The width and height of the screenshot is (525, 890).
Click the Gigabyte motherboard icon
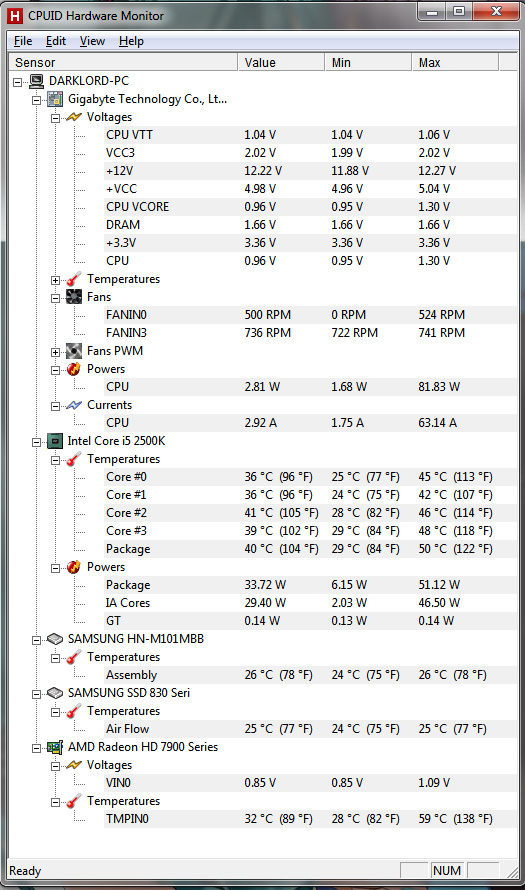click(55, 99)
